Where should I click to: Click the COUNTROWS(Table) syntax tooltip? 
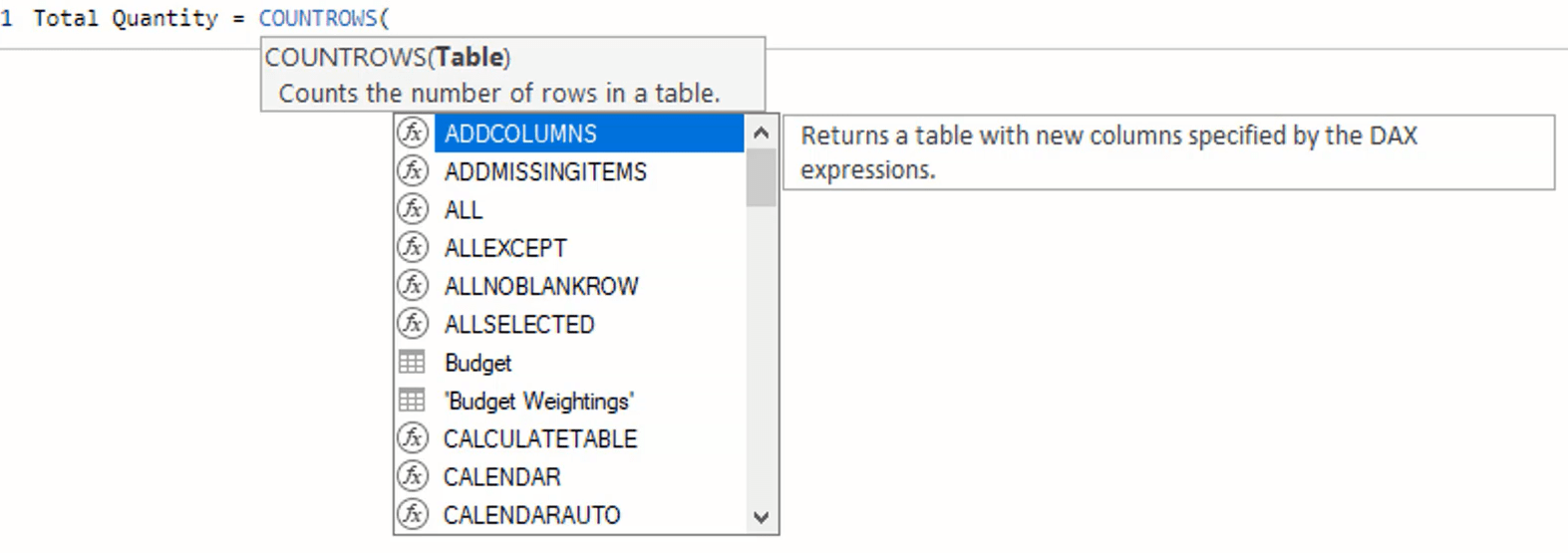pyautogui.click(x=512, y=75)
